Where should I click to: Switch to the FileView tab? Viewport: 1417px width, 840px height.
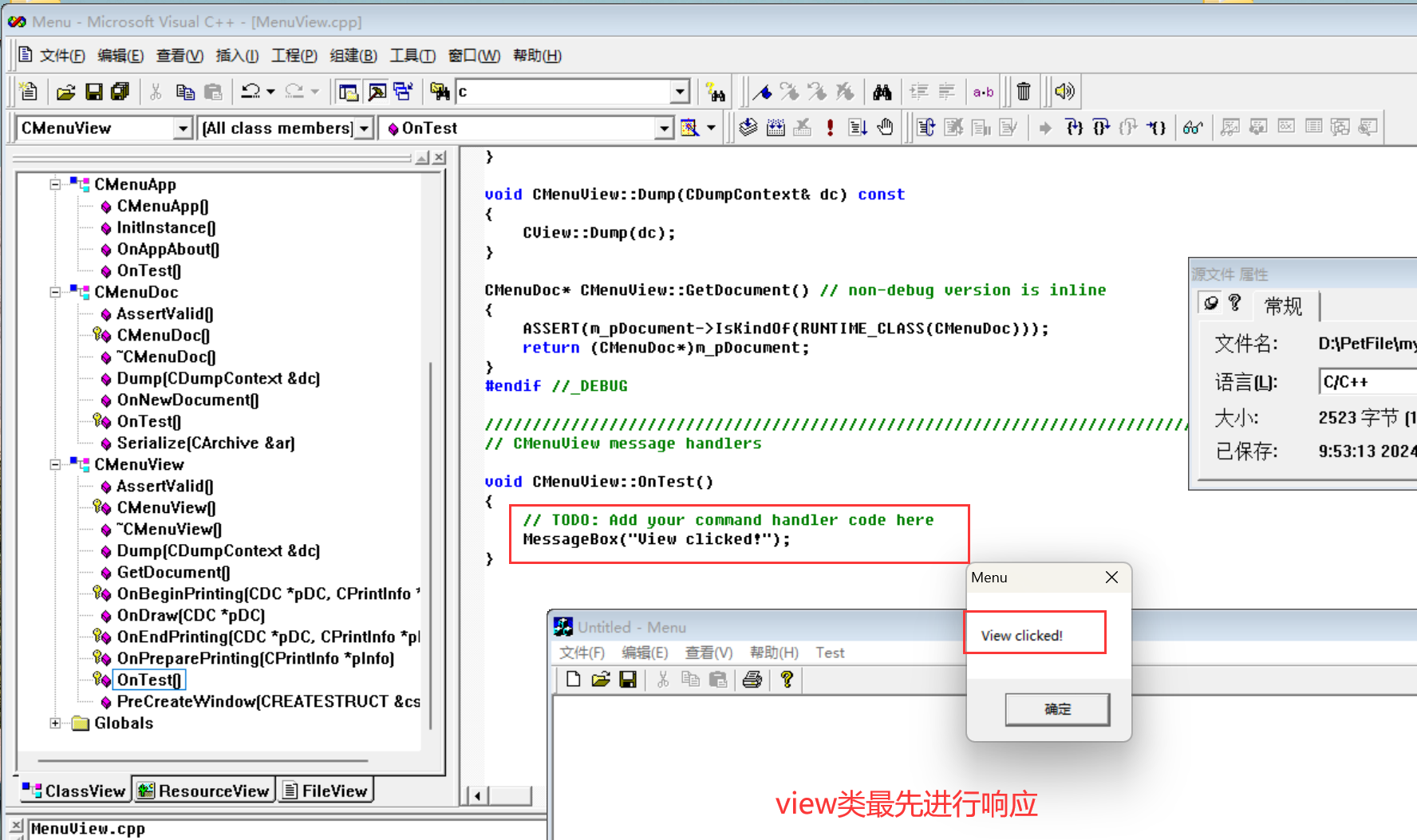point(326,791)
